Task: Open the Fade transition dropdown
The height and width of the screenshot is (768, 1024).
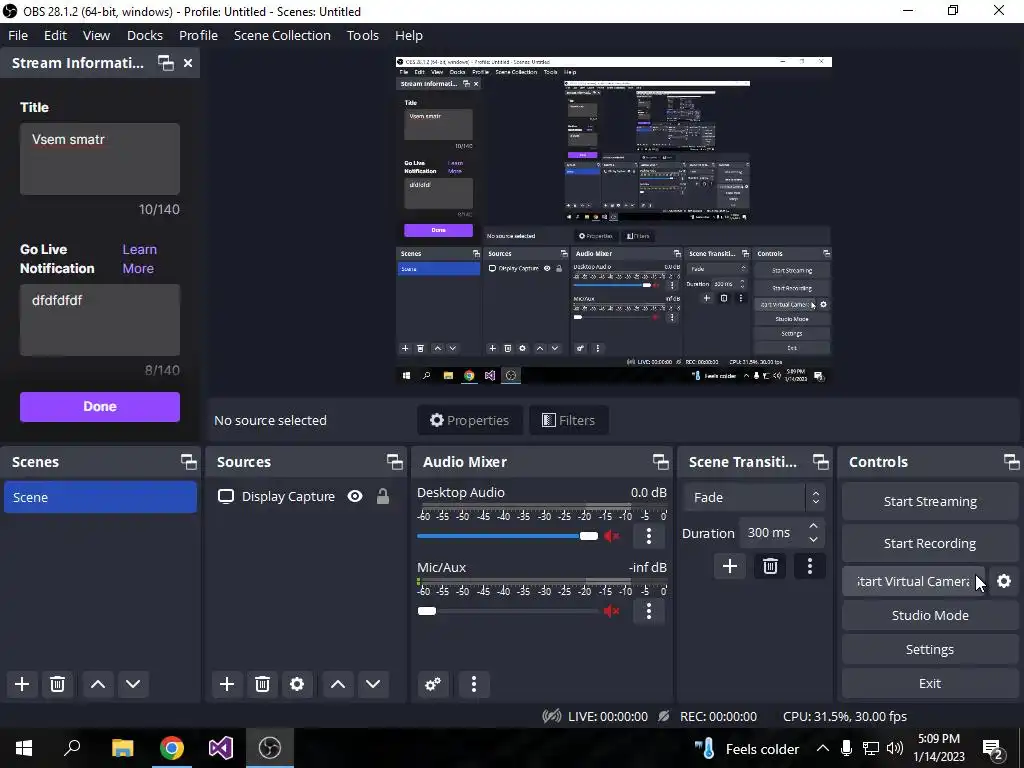Action: pos(754,498)
